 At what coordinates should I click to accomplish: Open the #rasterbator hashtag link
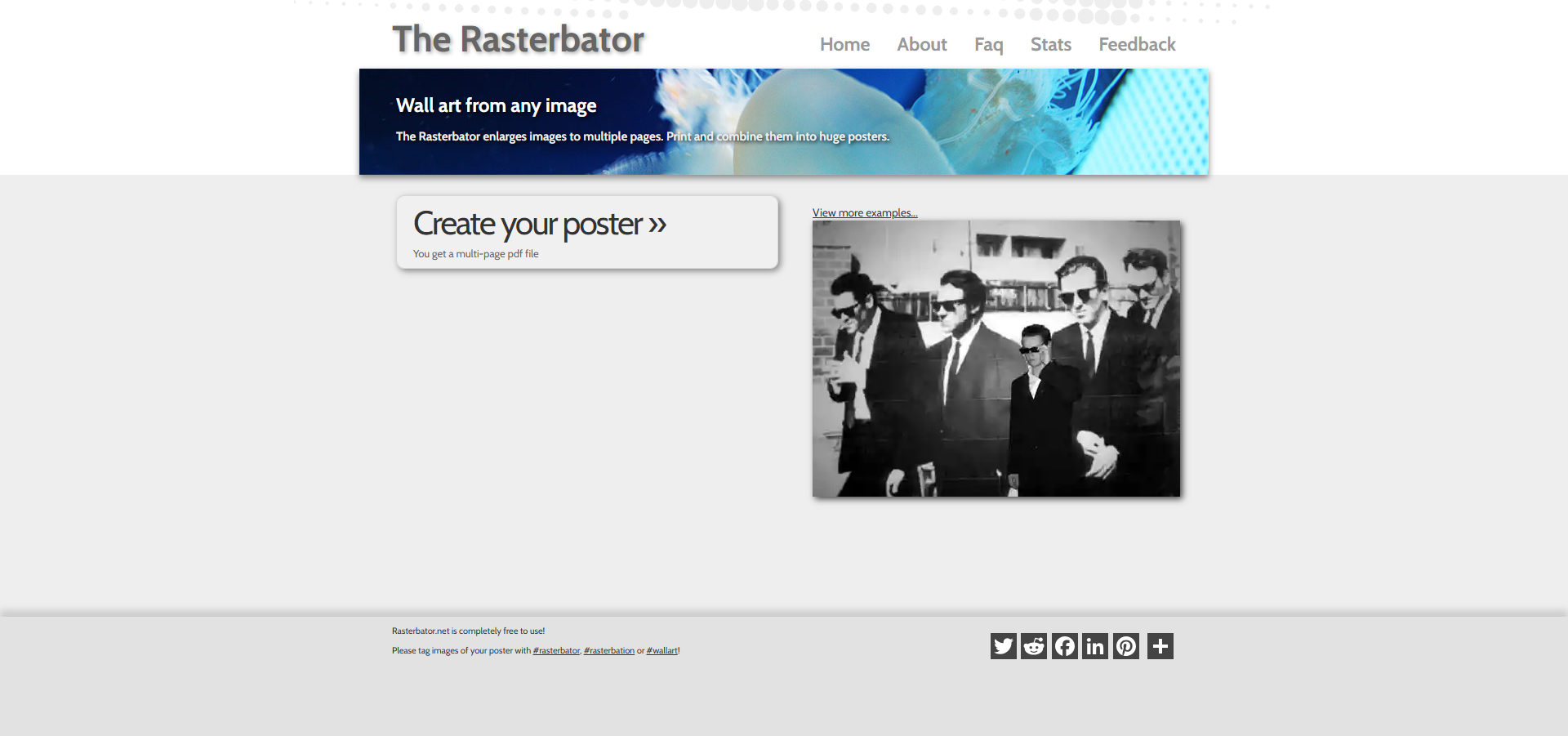tap(556, 651)
